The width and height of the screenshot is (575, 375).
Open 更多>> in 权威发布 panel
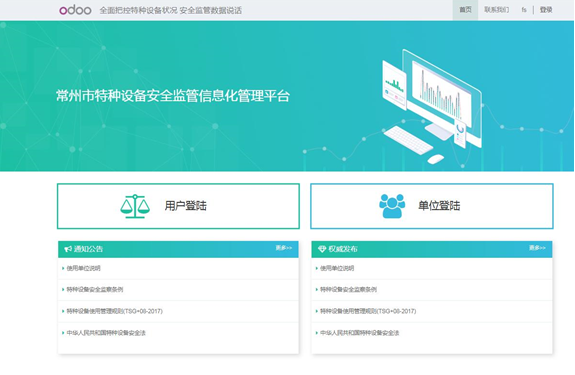[537, 248]
